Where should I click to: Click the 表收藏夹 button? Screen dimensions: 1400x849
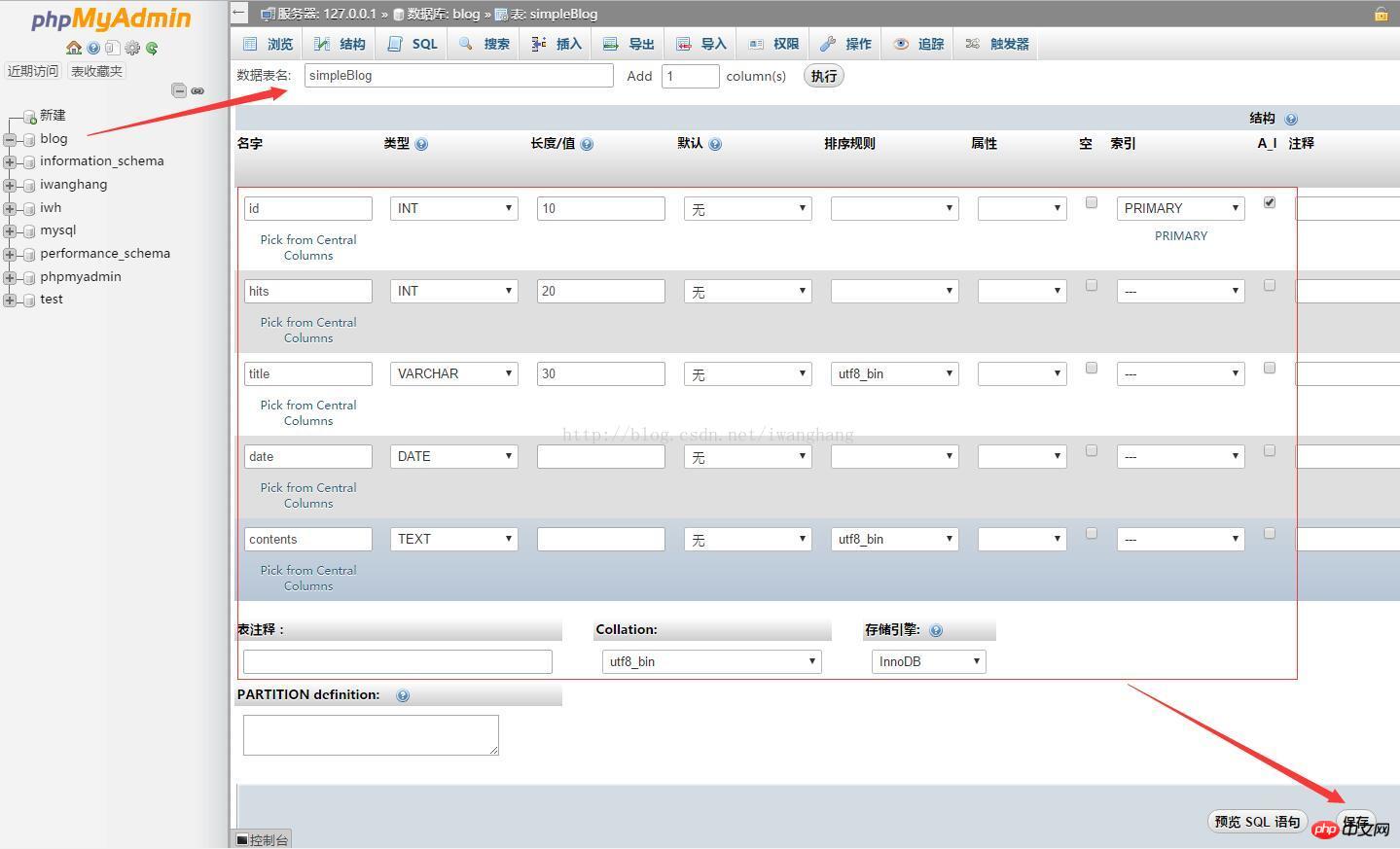96,71
